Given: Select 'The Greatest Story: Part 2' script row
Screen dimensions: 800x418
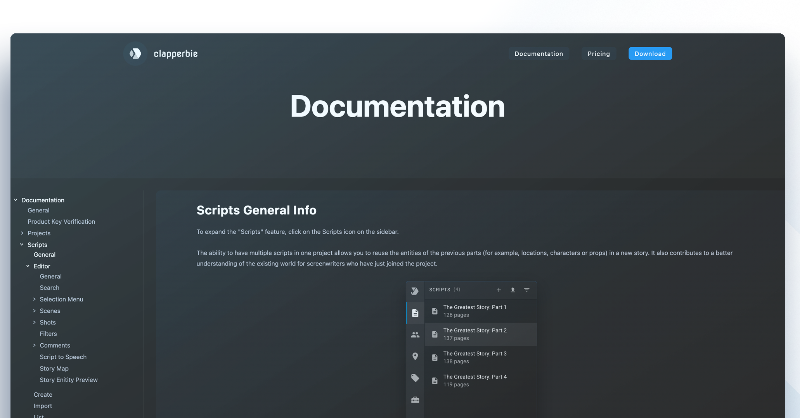Looking at the screenshot, I should (x=481, y=334).
